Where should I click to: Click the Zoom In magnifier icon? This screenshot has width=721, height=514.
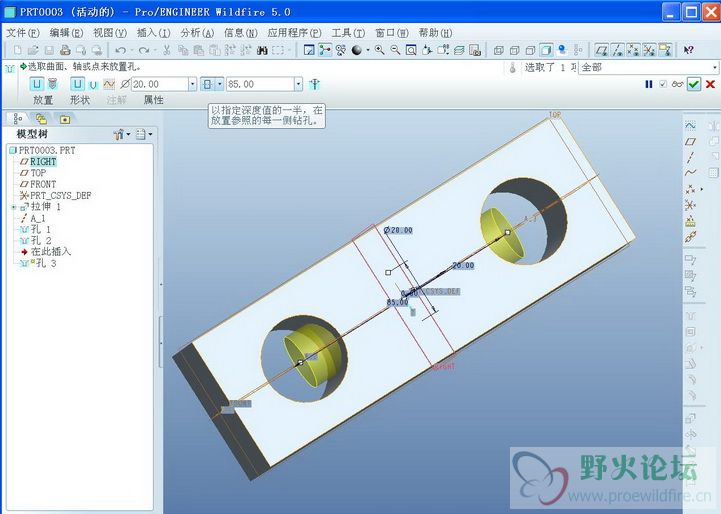tap(379, 50)
